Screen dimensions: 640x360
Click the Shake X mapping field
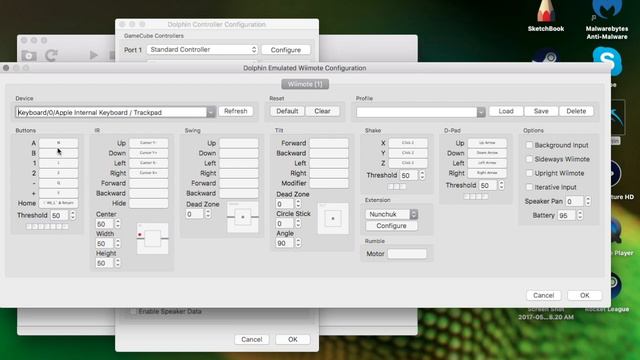408,143
